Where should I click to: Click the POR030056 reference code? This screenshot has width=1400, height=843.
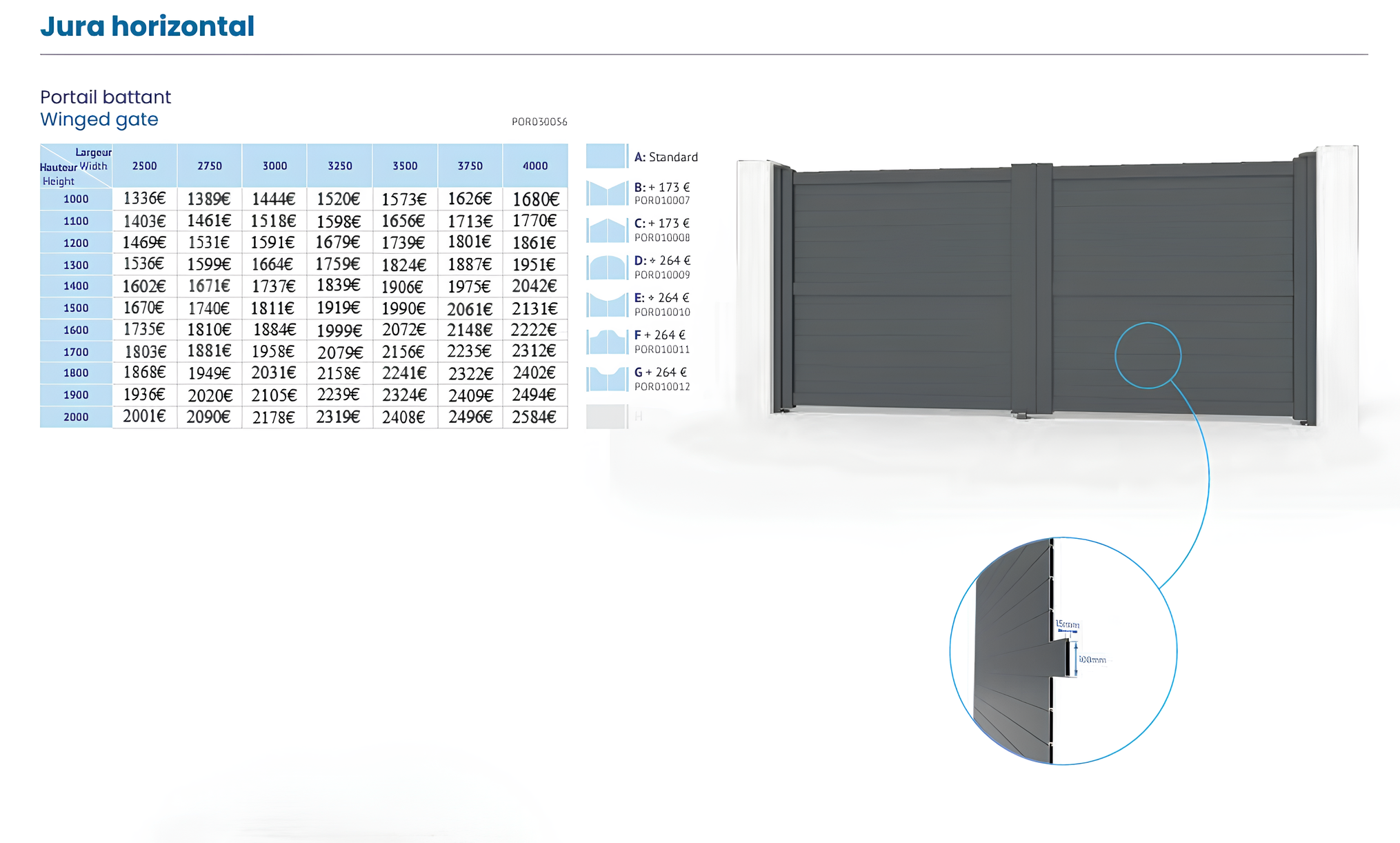539,122
